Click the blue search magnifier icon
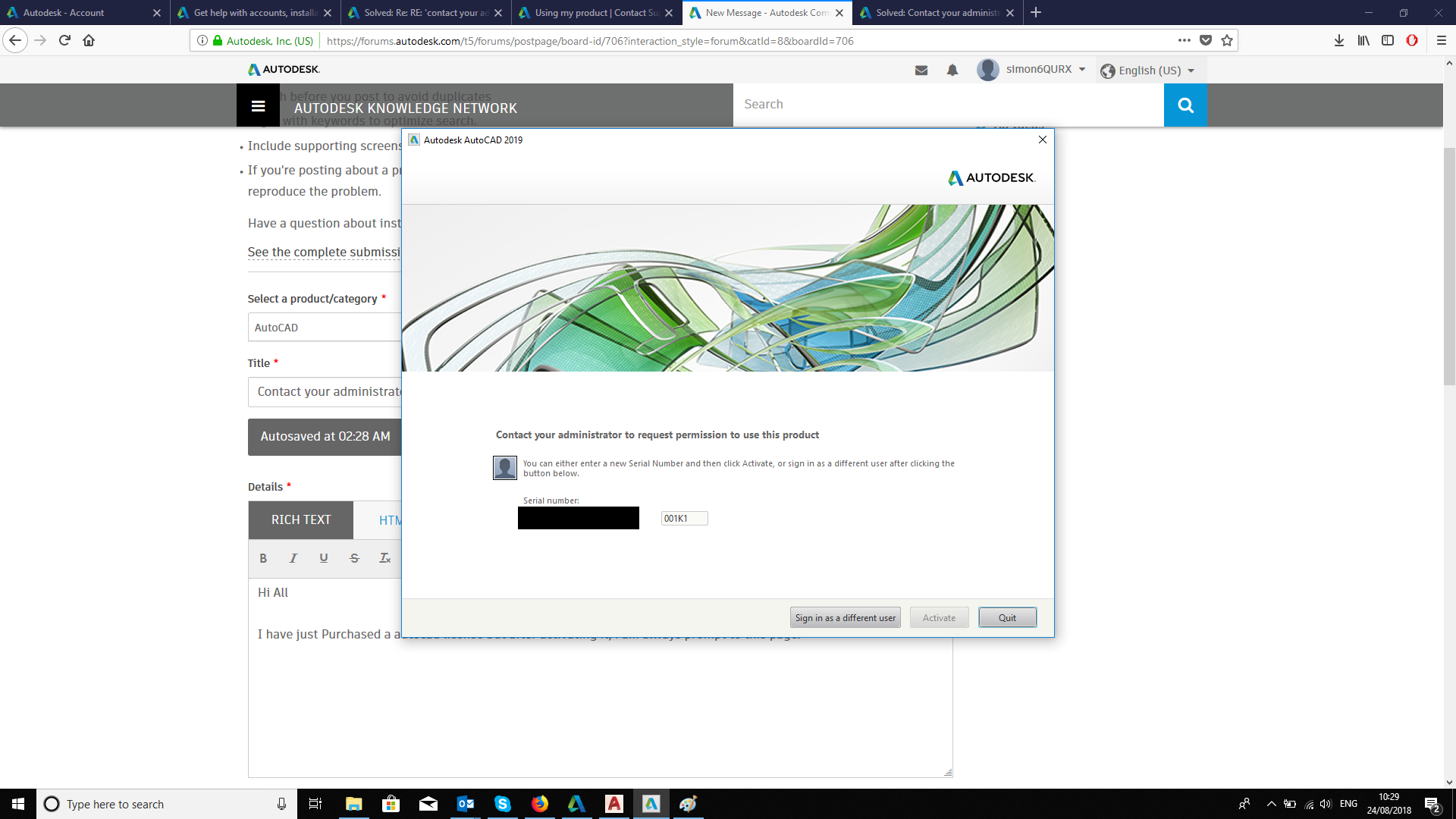Viewport: 1456px width, 819px height. [1185, 105]
